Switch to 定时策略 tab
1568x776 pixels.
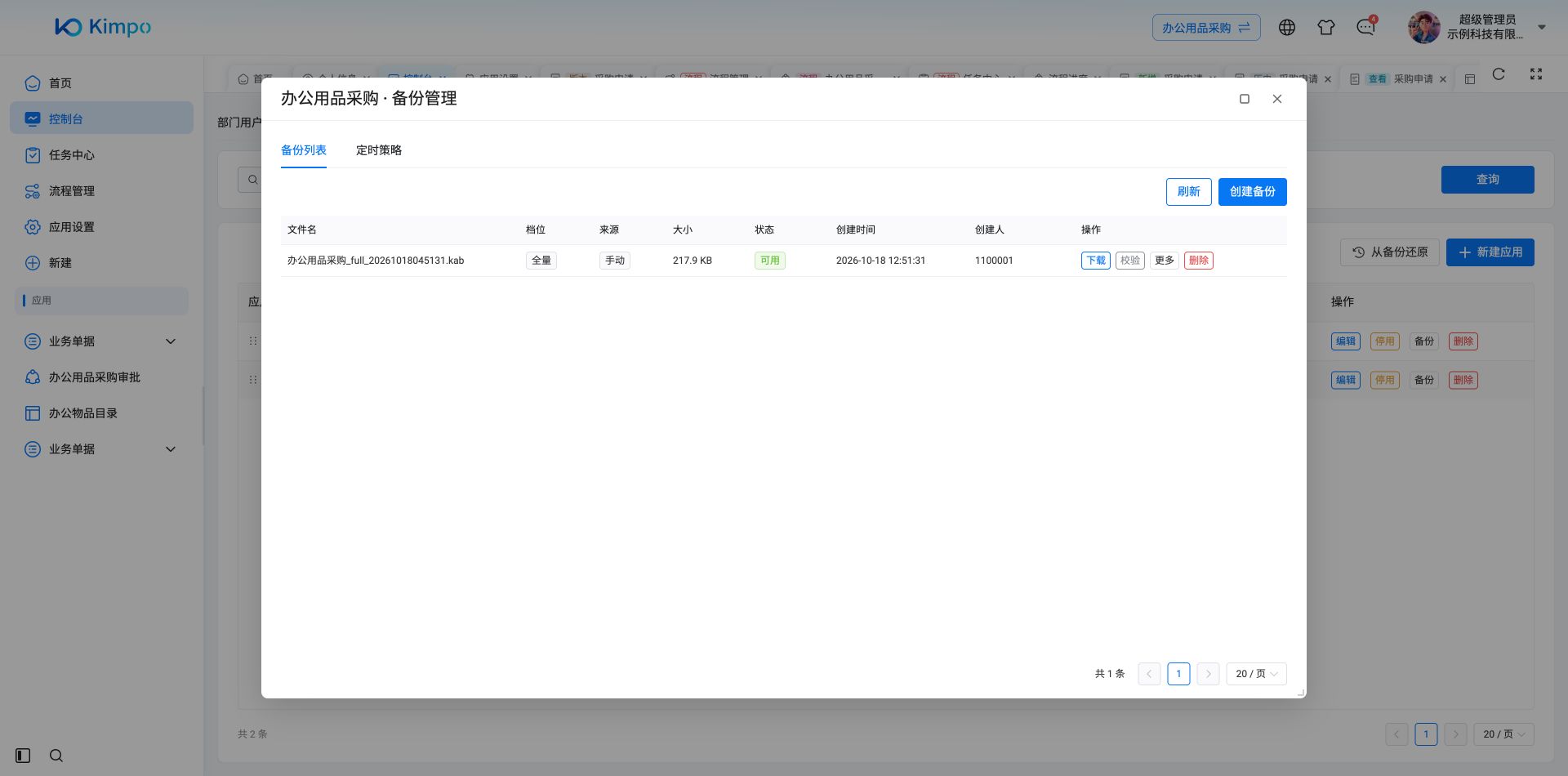pyautogui.click(x=379, y=150)
